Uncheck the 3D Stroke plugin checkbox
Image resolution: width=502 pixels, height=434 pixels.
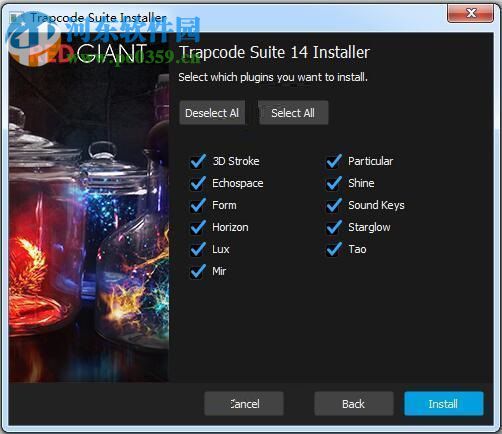pyautogui.click(x=198, y=161)
